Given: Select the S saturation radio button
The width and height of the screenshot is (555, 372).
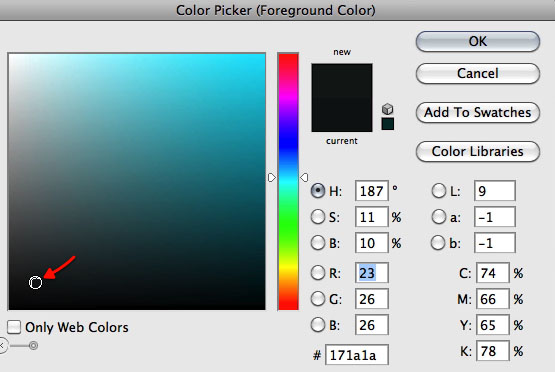Looking at the screenshot, I should pos(317,217).
